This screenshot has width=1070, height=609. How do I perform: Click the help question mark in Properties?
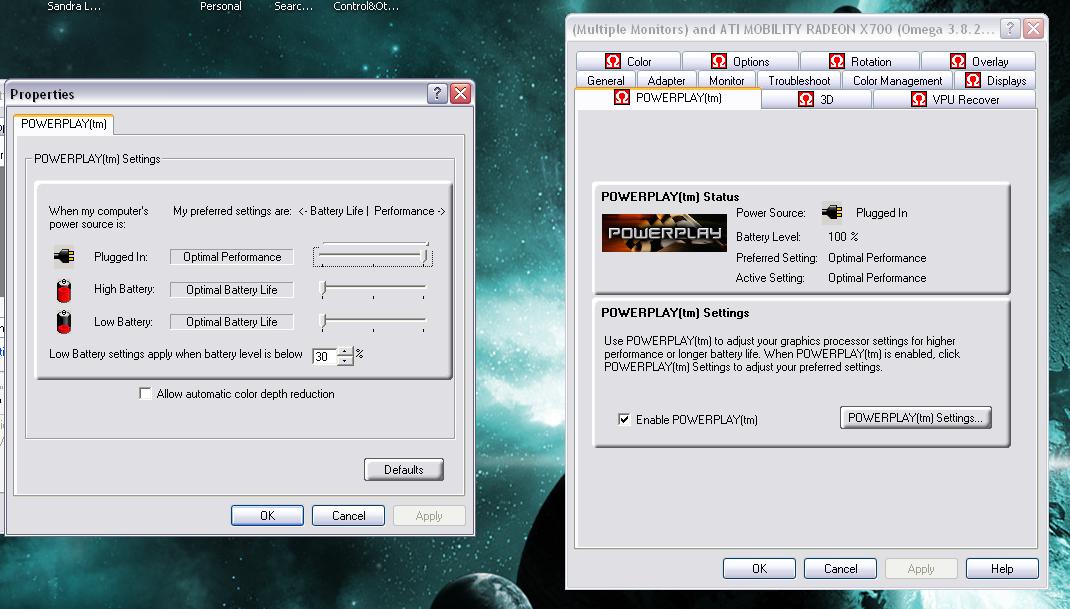(x=437, y=94)
